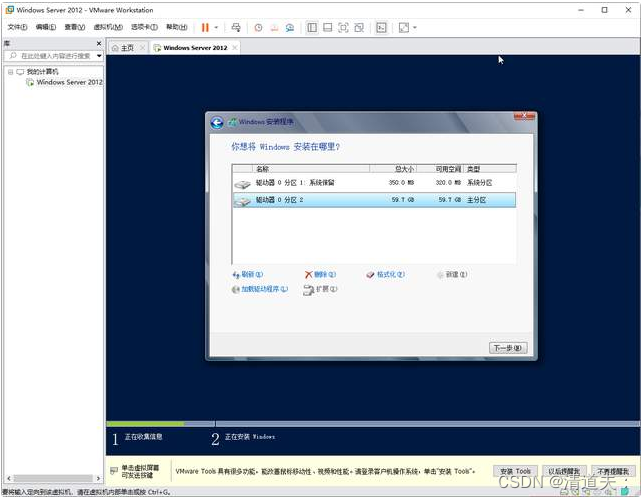Click the 可用空间 column header

[x=440, y=169]
